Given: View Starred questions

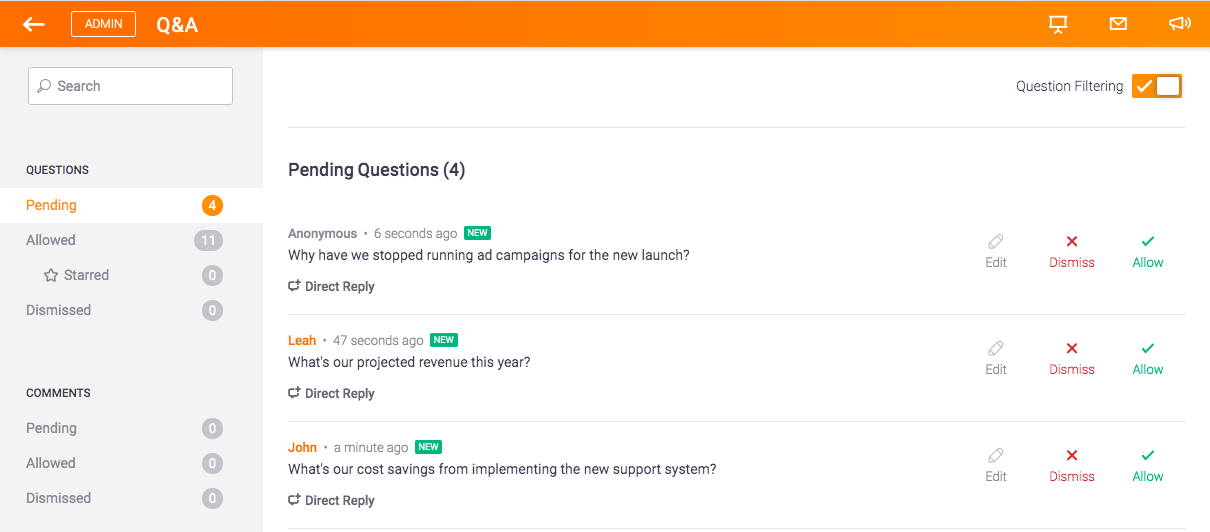Looking at the screenshot, I should (x=86, y=275).
